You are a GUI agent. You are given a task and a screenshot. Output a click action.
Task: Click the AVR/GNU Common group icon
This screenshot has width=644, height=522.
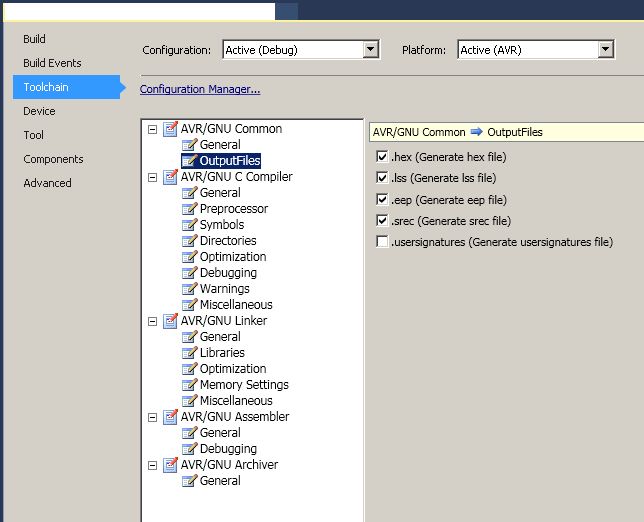(170, 129)
